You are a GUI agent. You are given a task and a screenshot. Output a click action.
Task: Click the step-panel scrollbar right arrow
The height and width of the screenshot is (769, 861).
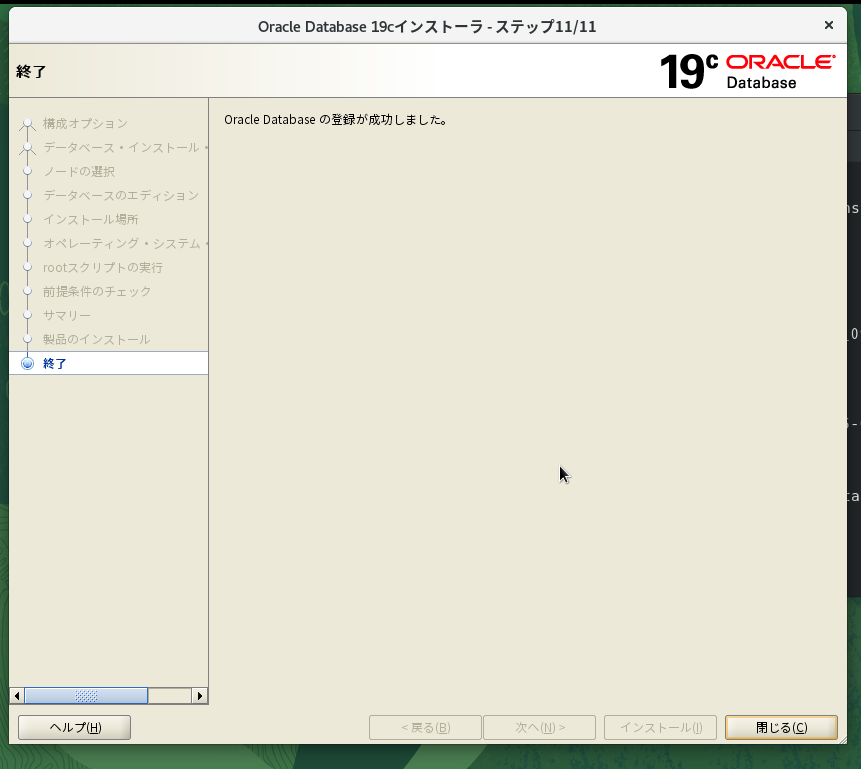200,696
